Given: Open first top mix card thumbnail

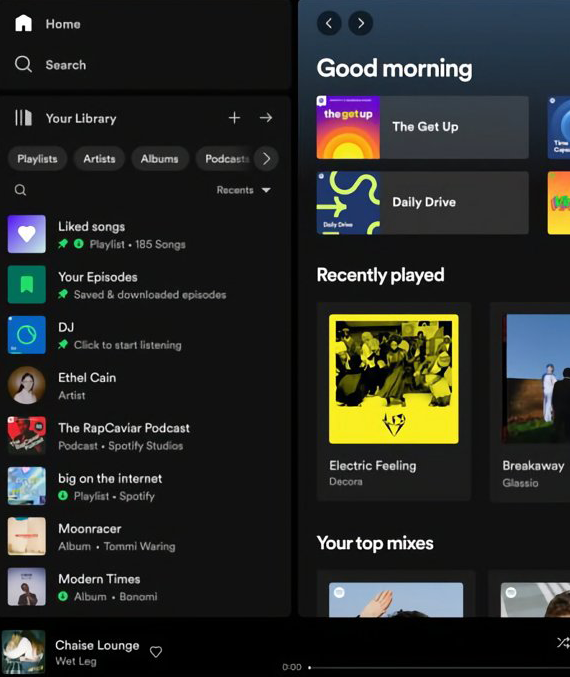Looking at the screenshot, I should 396,600.
